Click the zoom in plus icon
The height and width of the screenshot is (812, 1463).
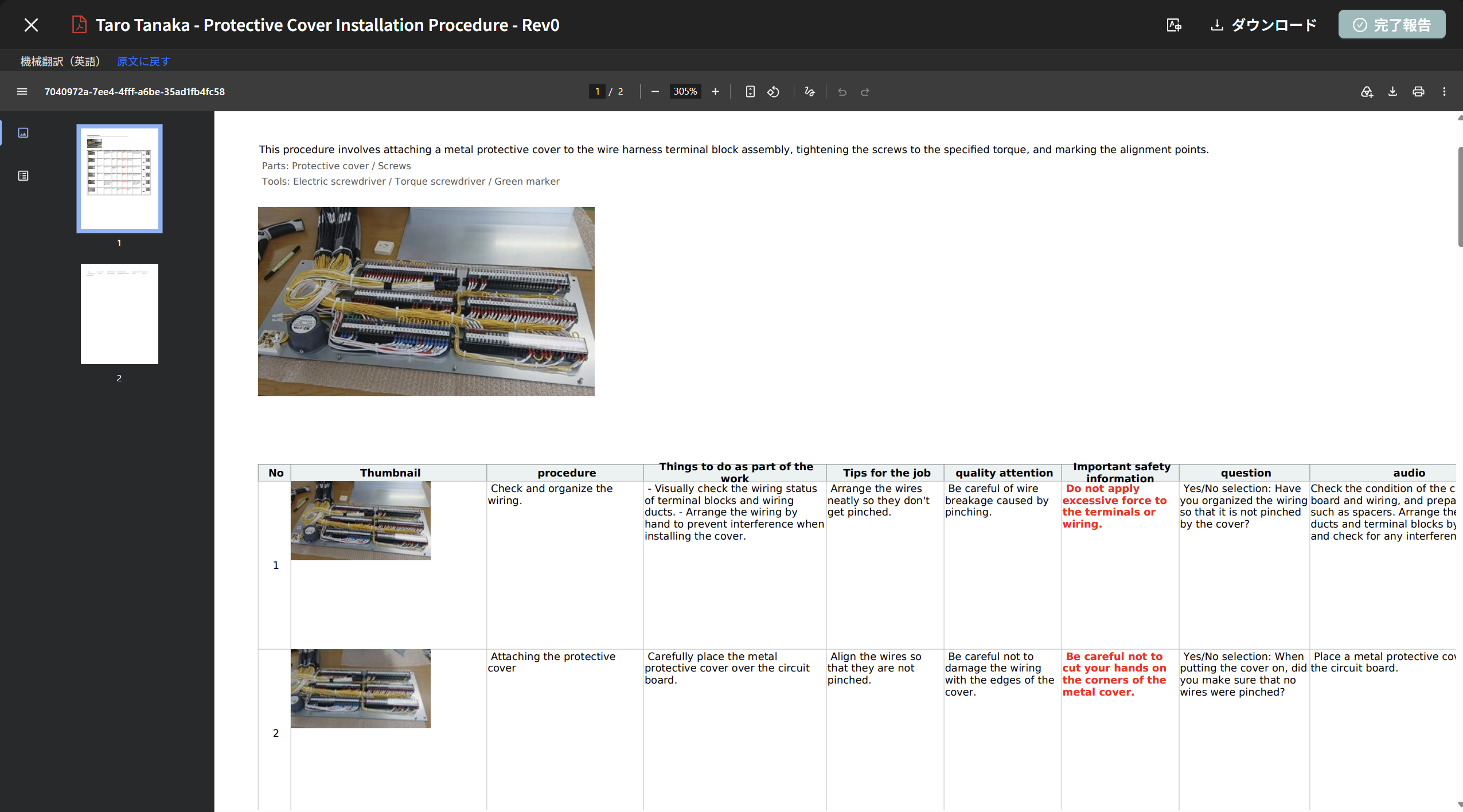[715, 92]
